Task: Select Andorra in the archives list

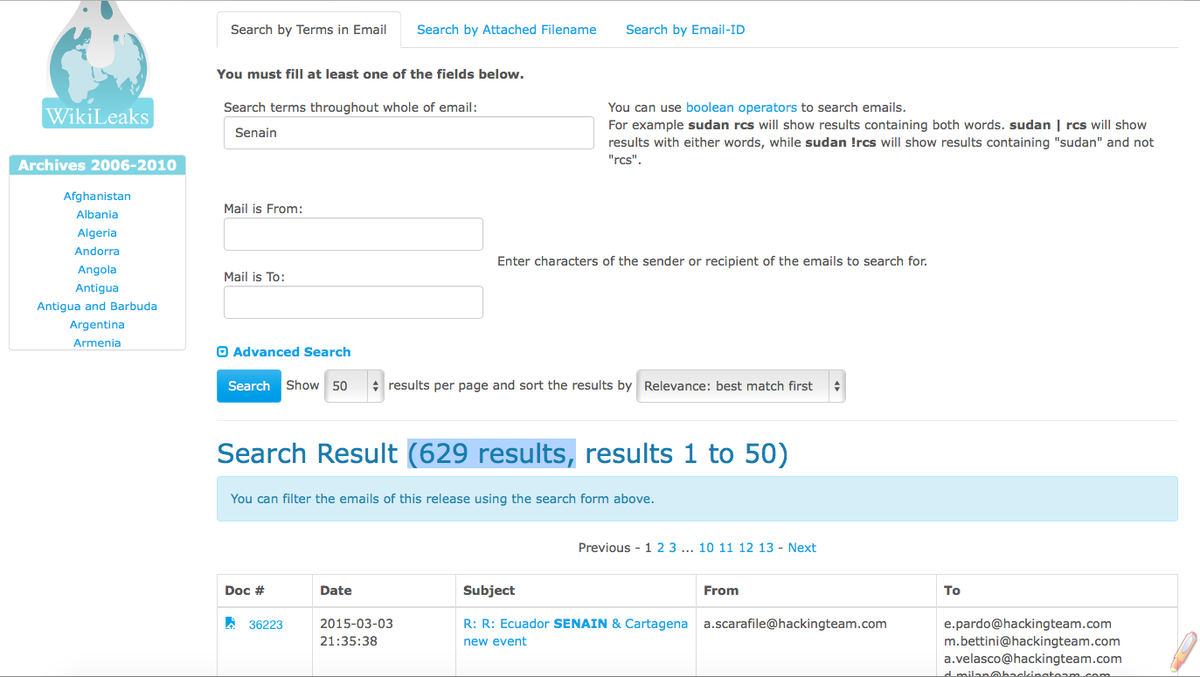Action: tap(97, 251)
